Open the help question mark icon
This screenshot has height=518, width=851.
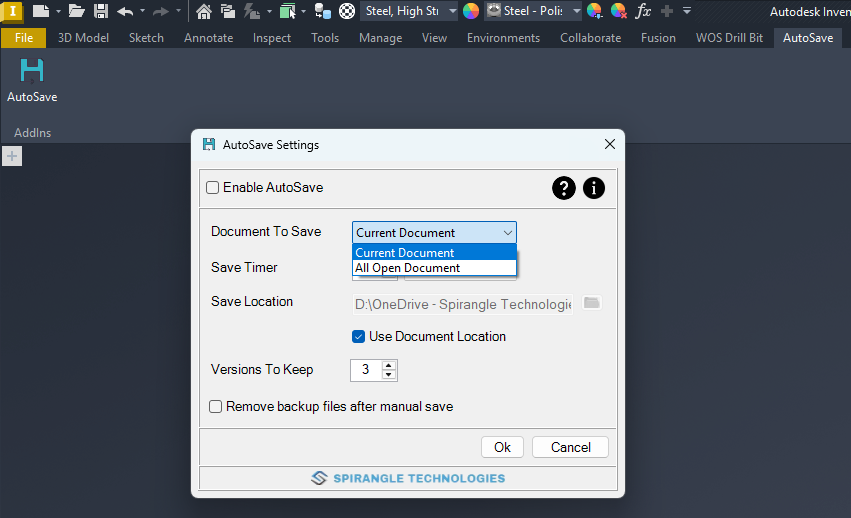pyautogui.click(x=563, y=188)
